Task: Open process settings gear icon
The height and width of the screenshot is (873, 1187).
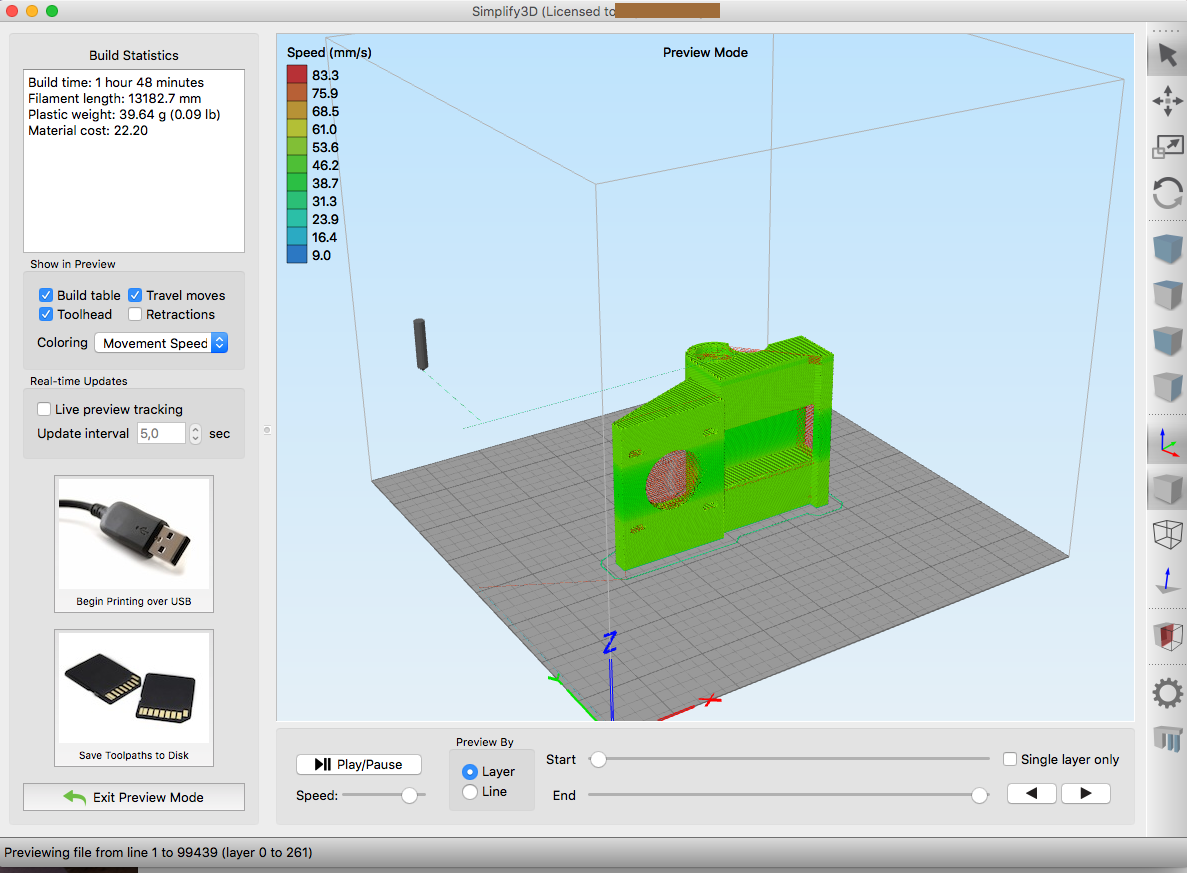Action: 1166,692
